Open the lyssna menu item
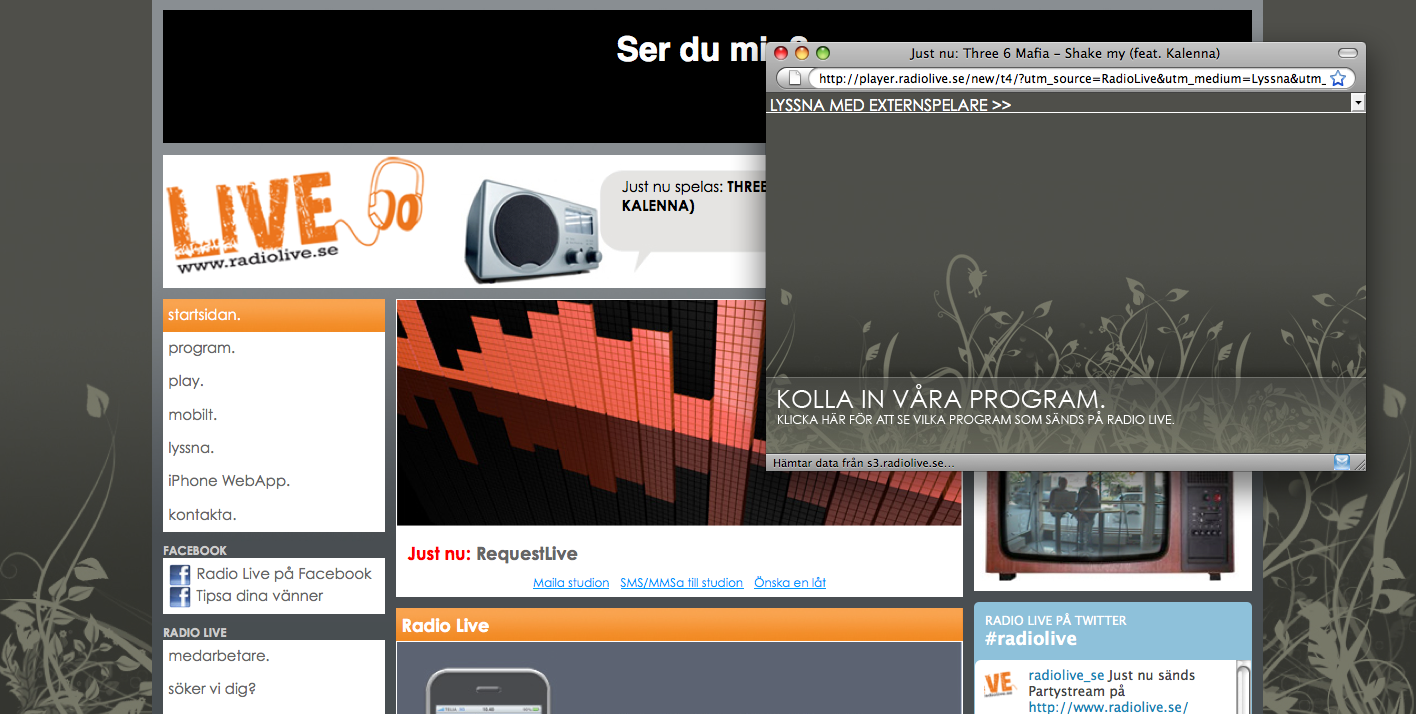The image size is (1416, 714). [x=274, y=448]
